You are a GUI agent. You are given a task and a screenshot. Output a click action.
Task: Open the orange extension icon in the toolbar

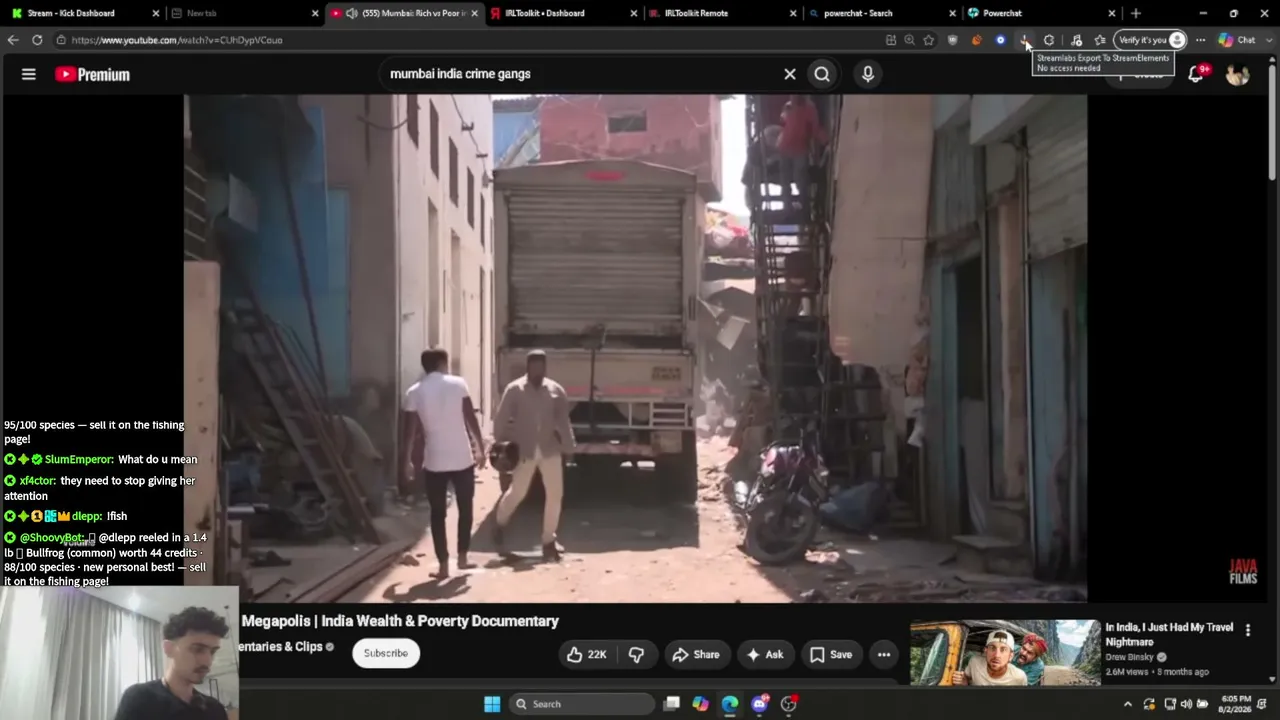pyautogui.click(x=977, y=40)
